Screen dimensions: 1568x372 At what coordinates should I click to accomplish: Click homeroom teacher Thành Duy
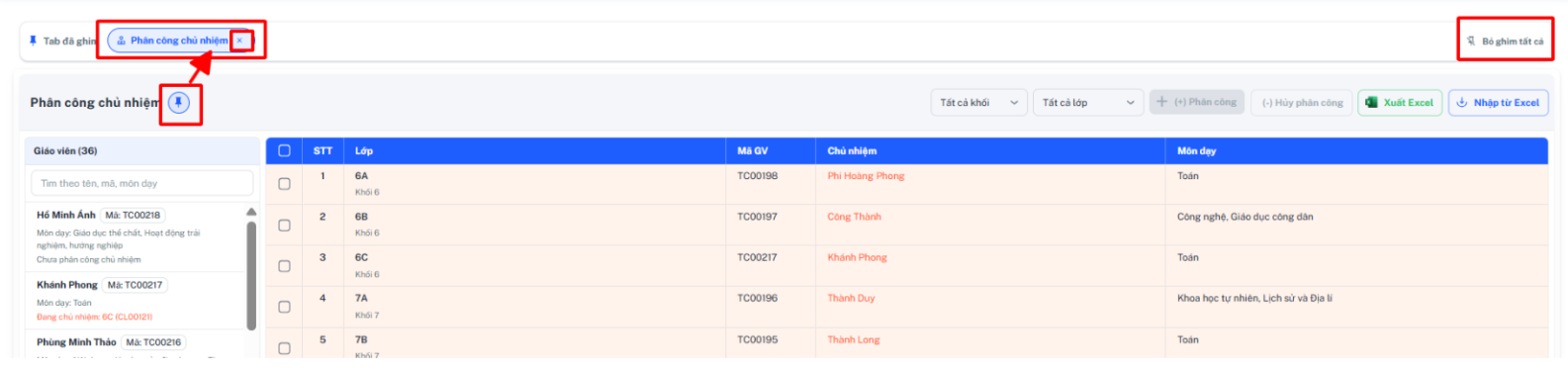coord(851,298)
